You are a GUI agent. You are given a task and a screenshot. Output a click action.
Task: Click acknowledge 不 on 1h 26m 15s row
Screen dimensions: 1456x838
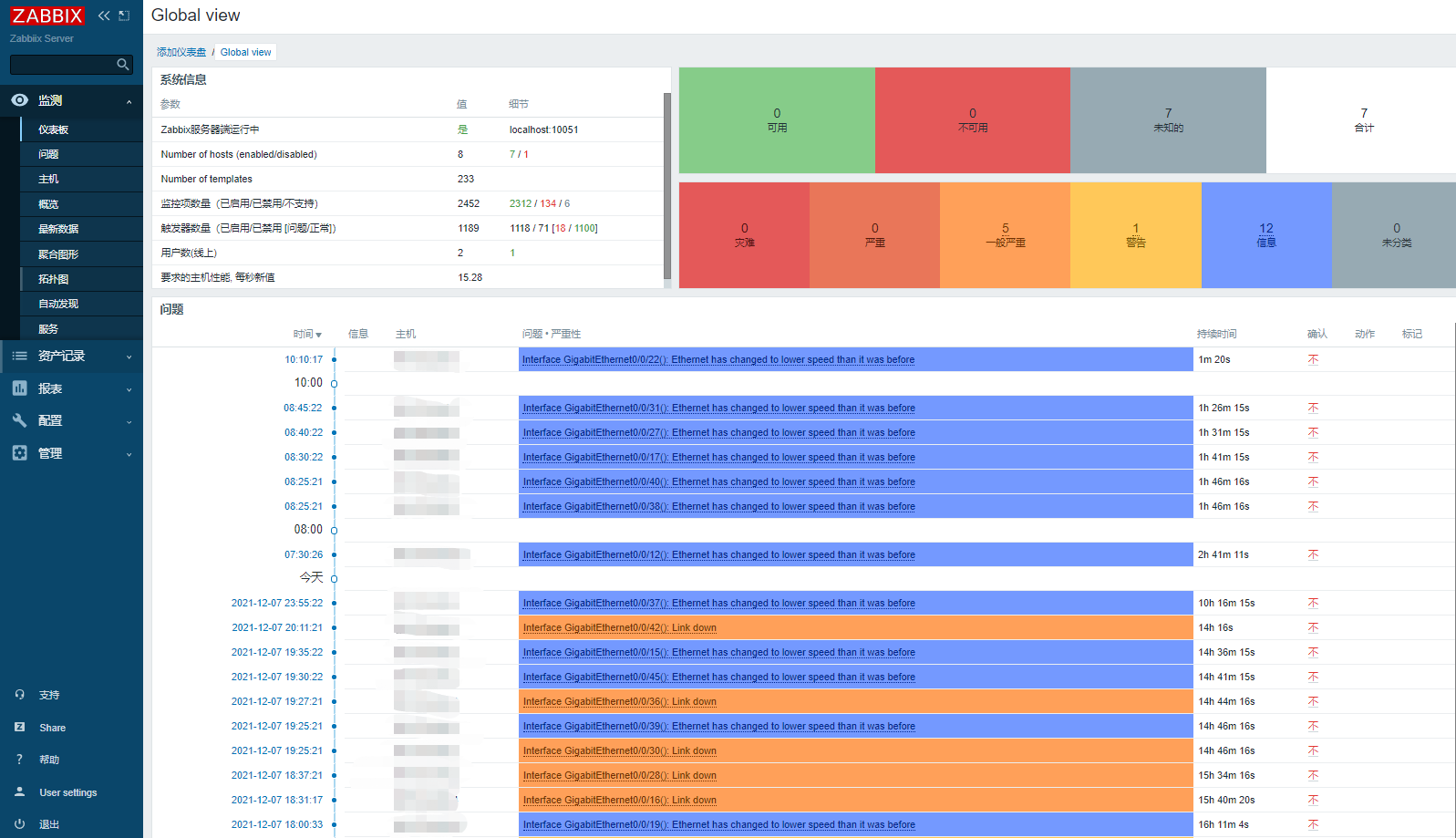tap(1313, 408)
